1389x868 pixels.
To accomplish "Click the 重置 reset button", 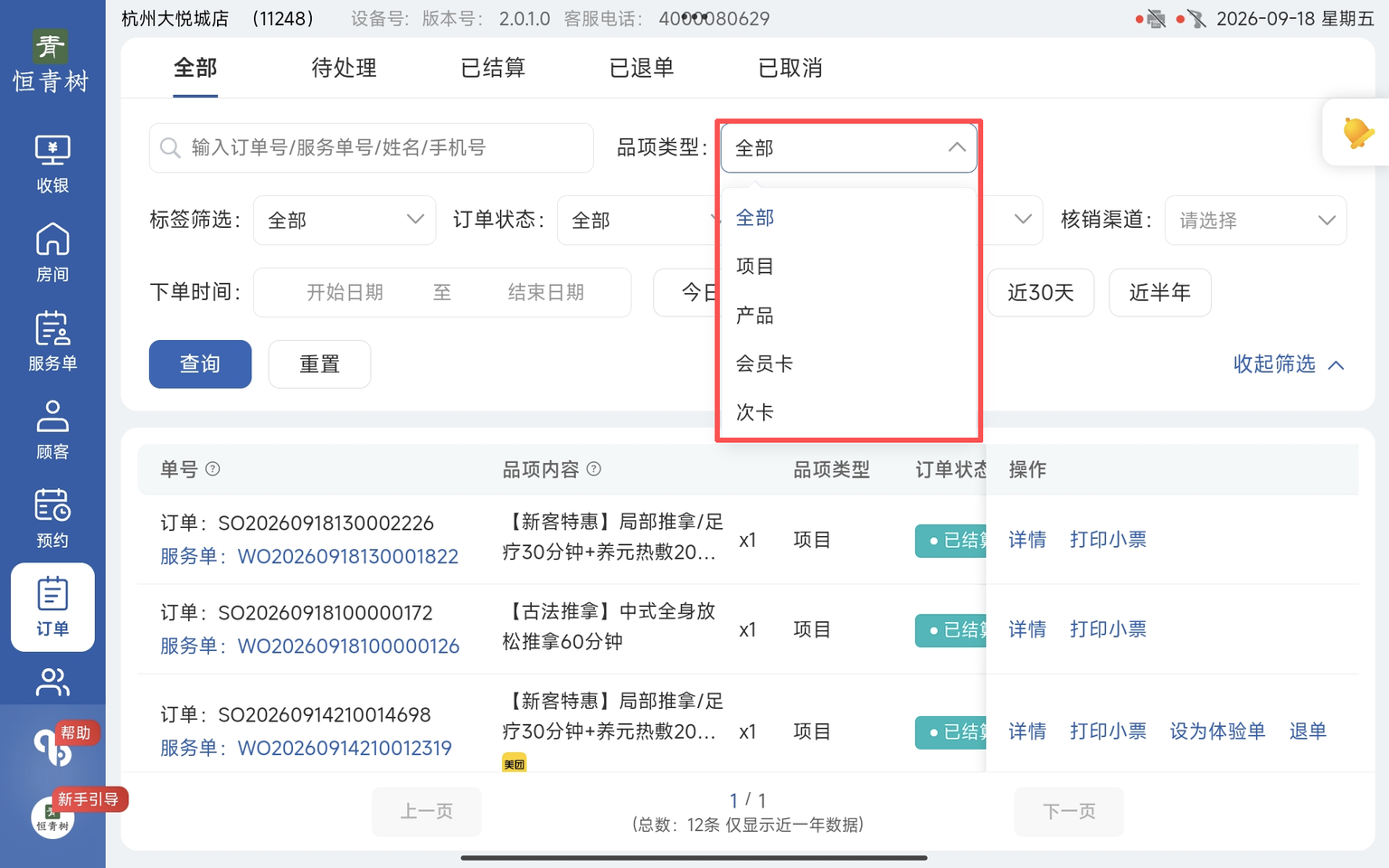I will (x=319, y=364).
